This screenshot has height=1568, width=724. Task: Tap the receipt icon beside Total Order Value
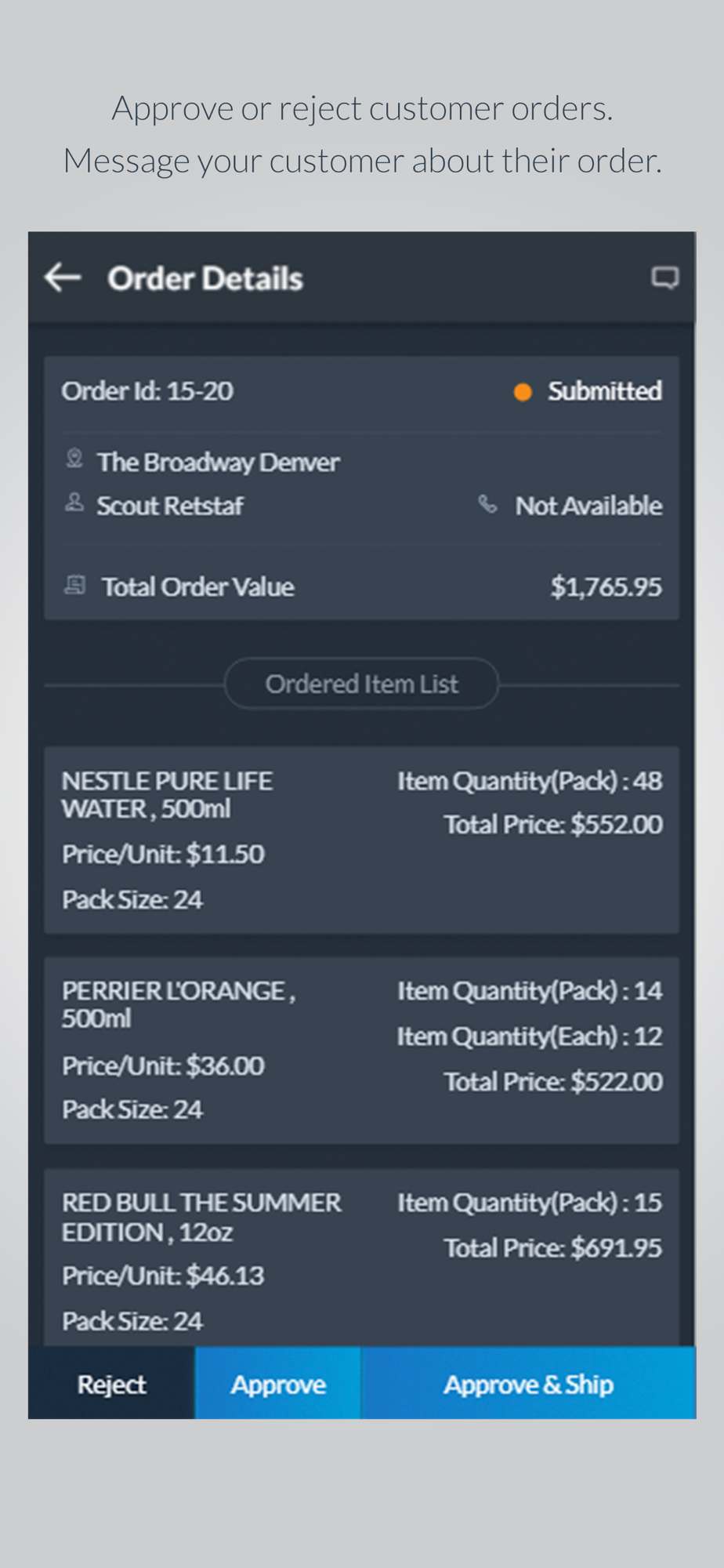click(75, 585)
